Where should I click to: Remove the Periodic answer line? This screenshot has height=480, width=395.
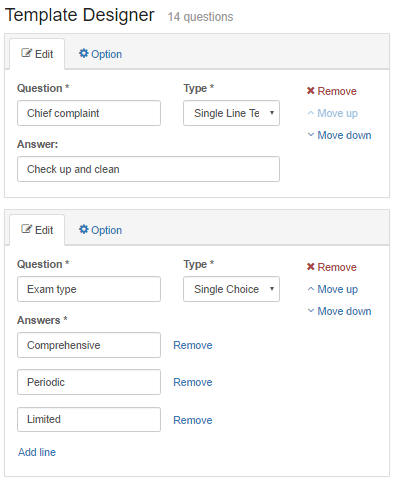(x=193, y=382)
